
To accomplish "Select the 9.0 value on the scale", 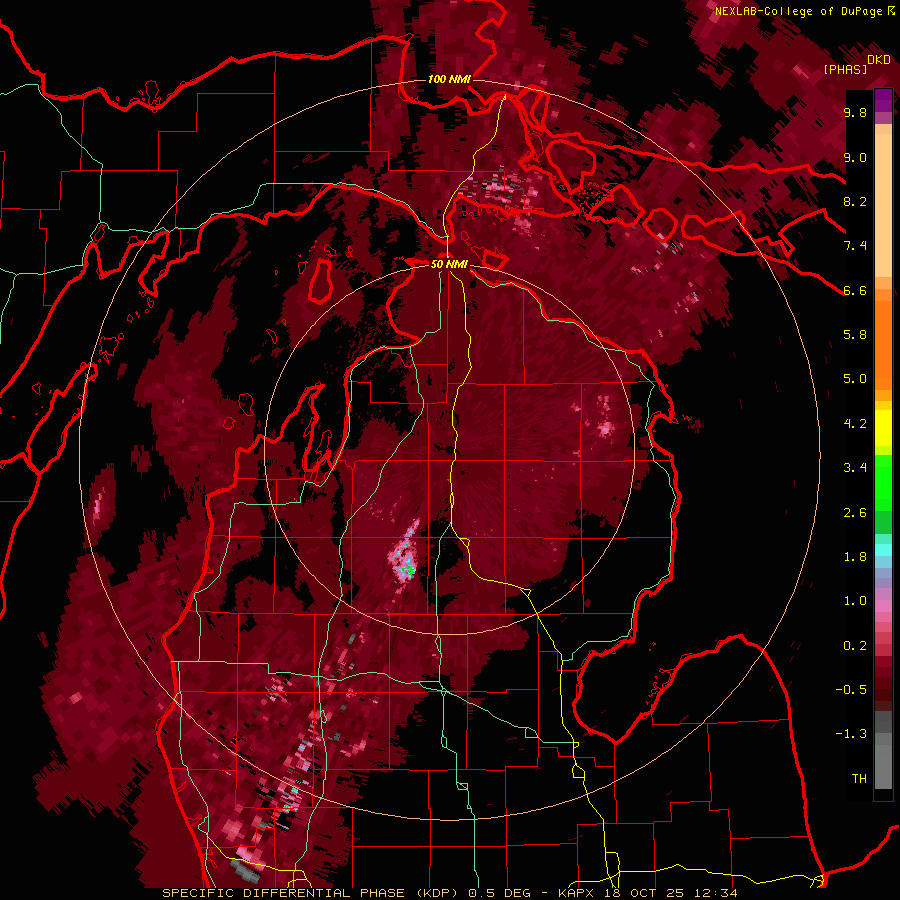I will 855,157.
